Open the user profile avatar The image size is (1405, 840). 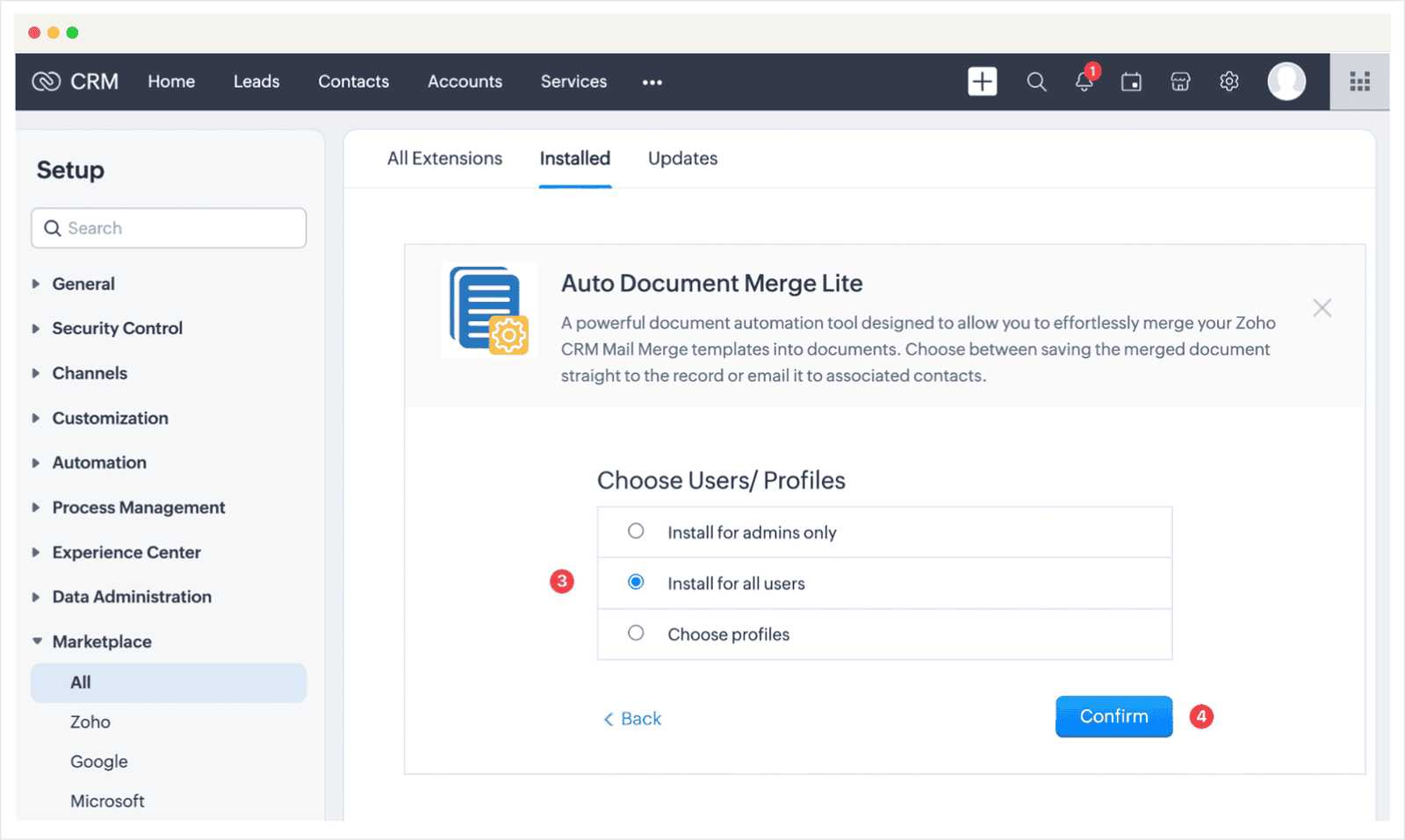1286,82
